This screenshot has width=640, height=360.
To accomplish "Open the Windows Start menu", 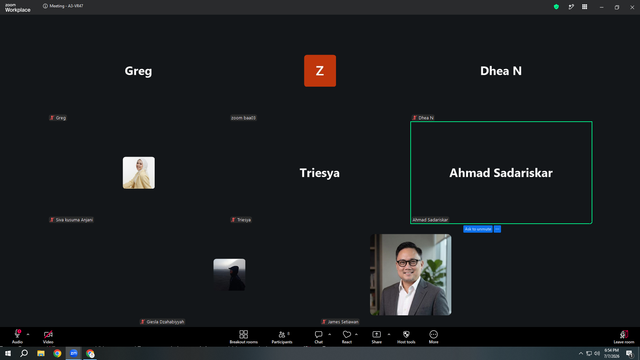I will tap(8, 353).
